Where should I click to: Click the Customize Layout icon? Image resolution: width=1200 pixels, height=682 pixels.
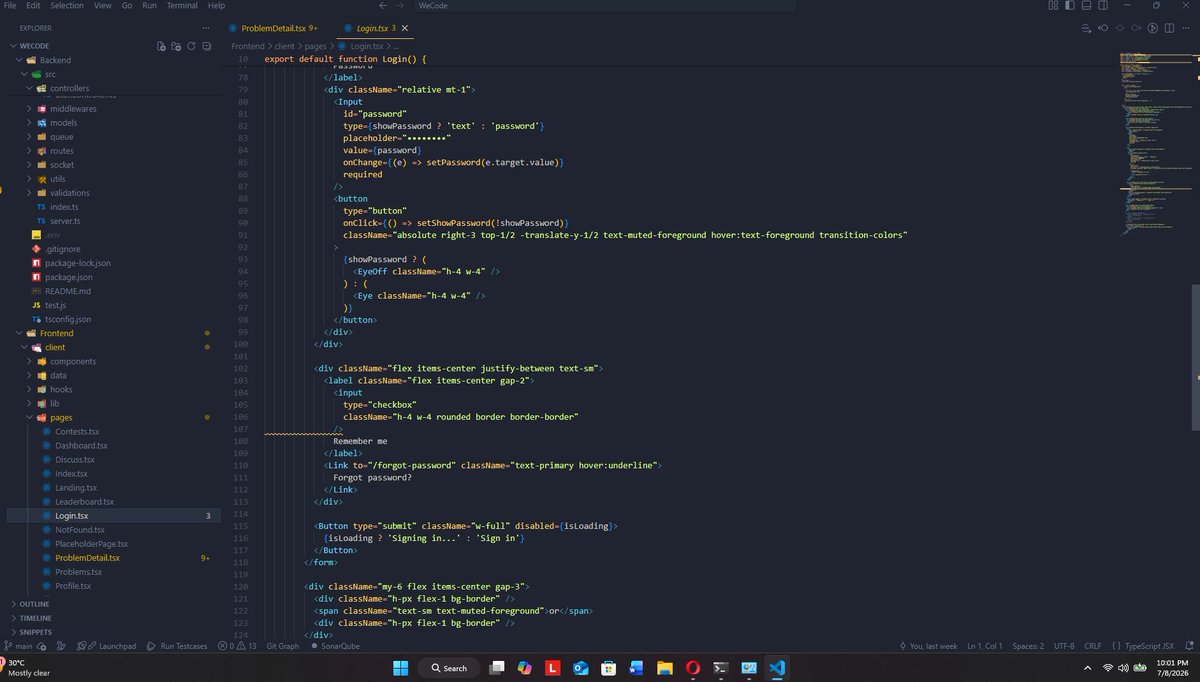(1053, 6)
